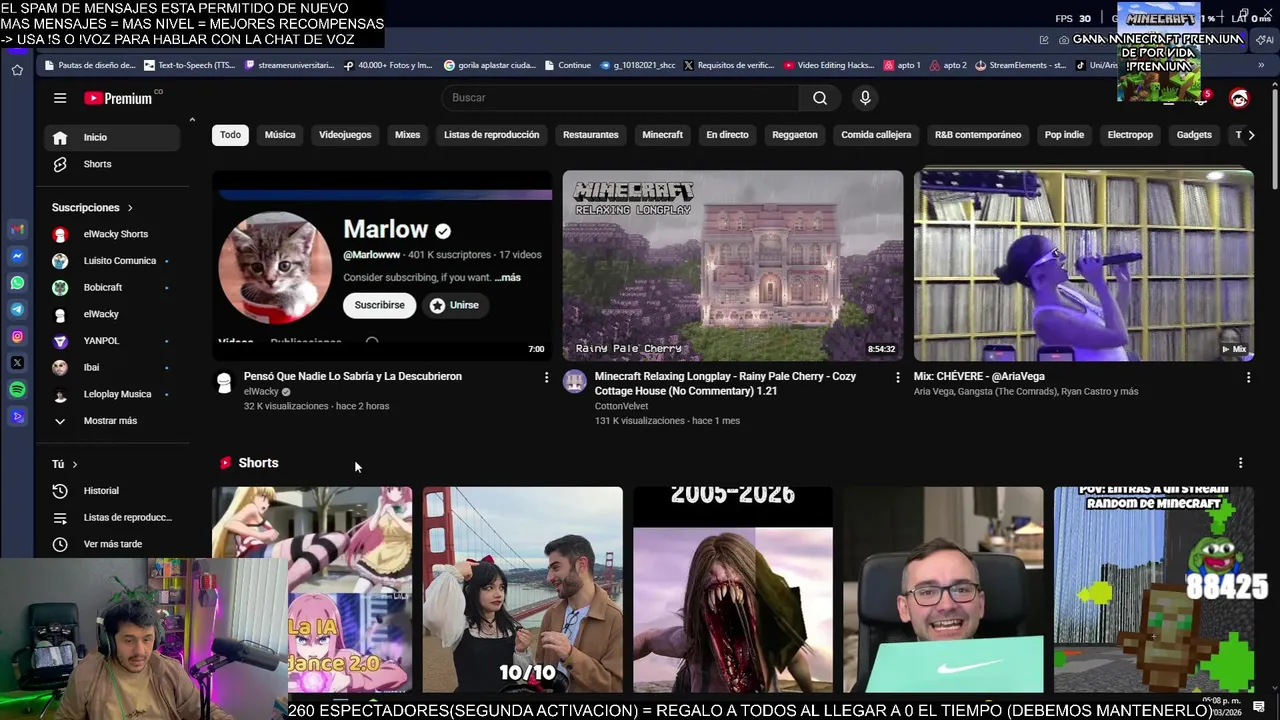Show more bookmarks with the overflow chevron

[x=1261, y=65]
